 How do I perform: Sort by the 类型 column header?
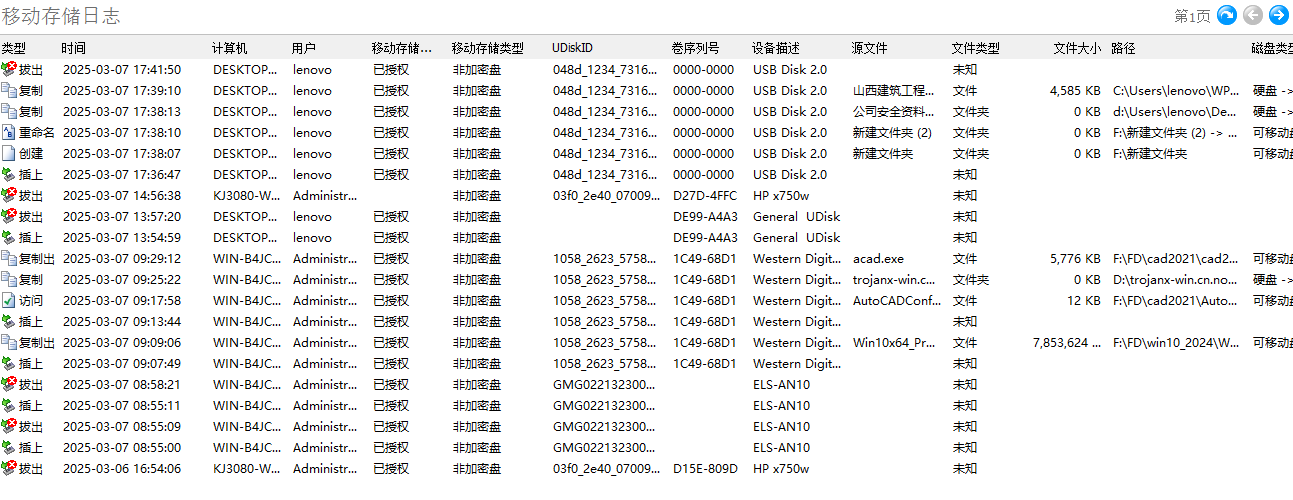pyautogui.click(x=14, y=48)
